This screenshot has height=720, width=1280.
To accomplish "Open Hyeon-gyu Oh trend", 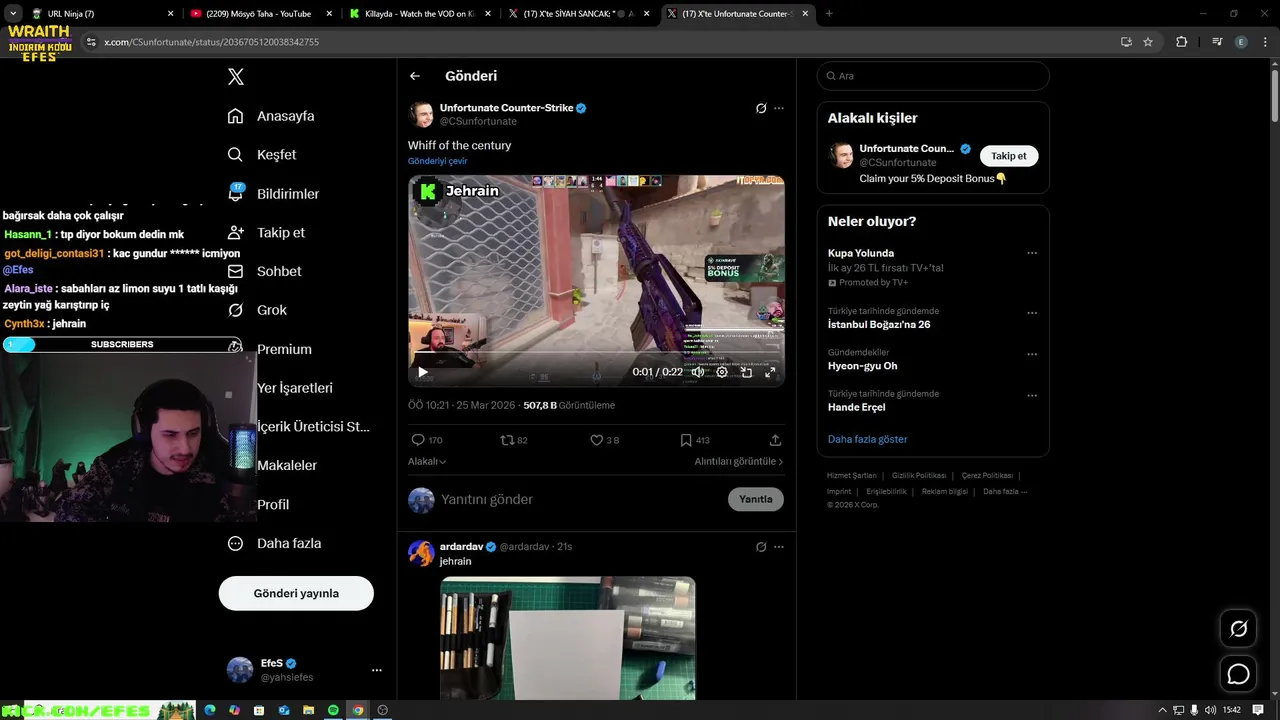I will point(862,366).
